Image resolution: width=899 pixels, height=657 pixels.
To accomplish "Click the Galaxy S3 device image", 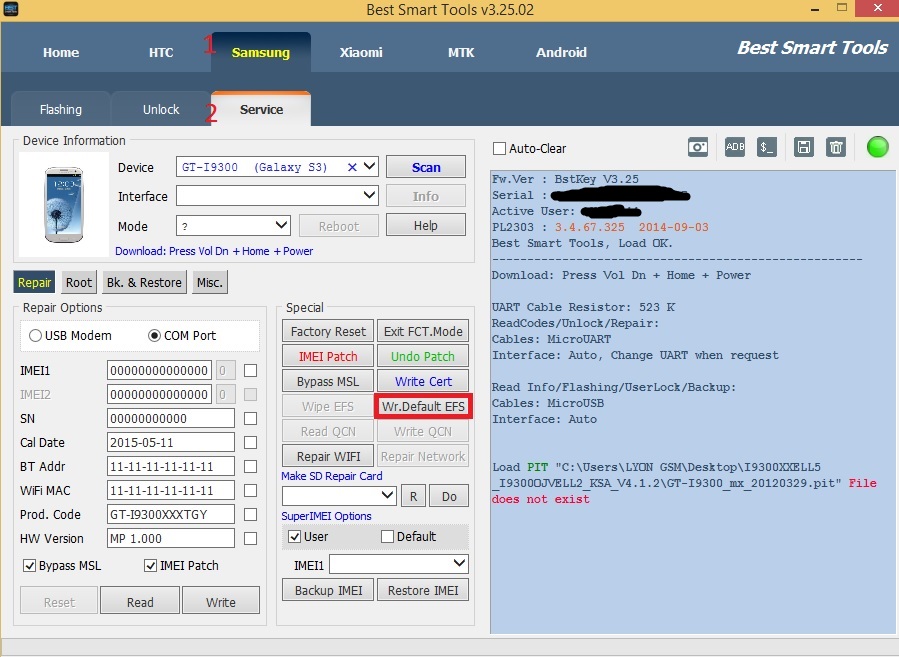I will (64, 204).
